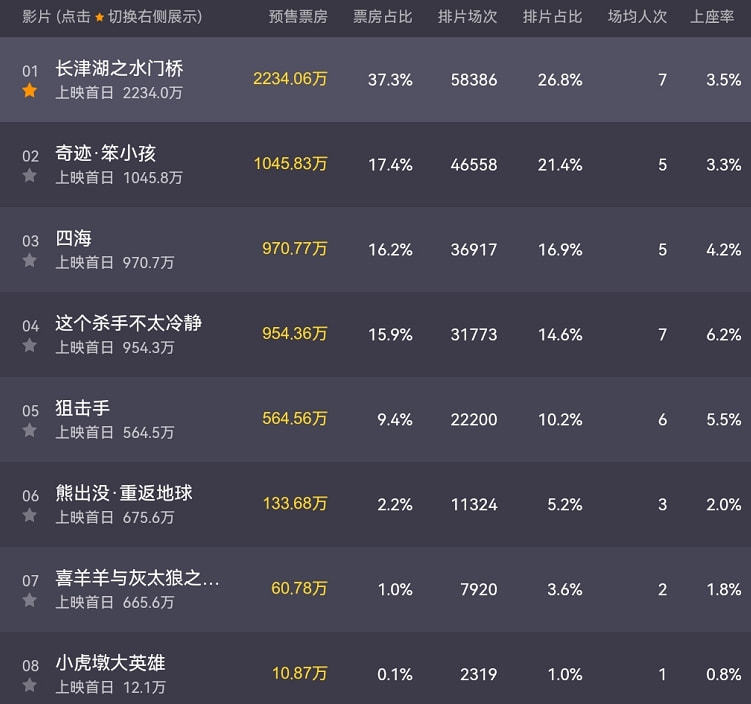Toggle the orange star for 长津湖之水门桥
The width and height of the screenshot is (751, 704).
pyautogui.click(x=30, y=91)
